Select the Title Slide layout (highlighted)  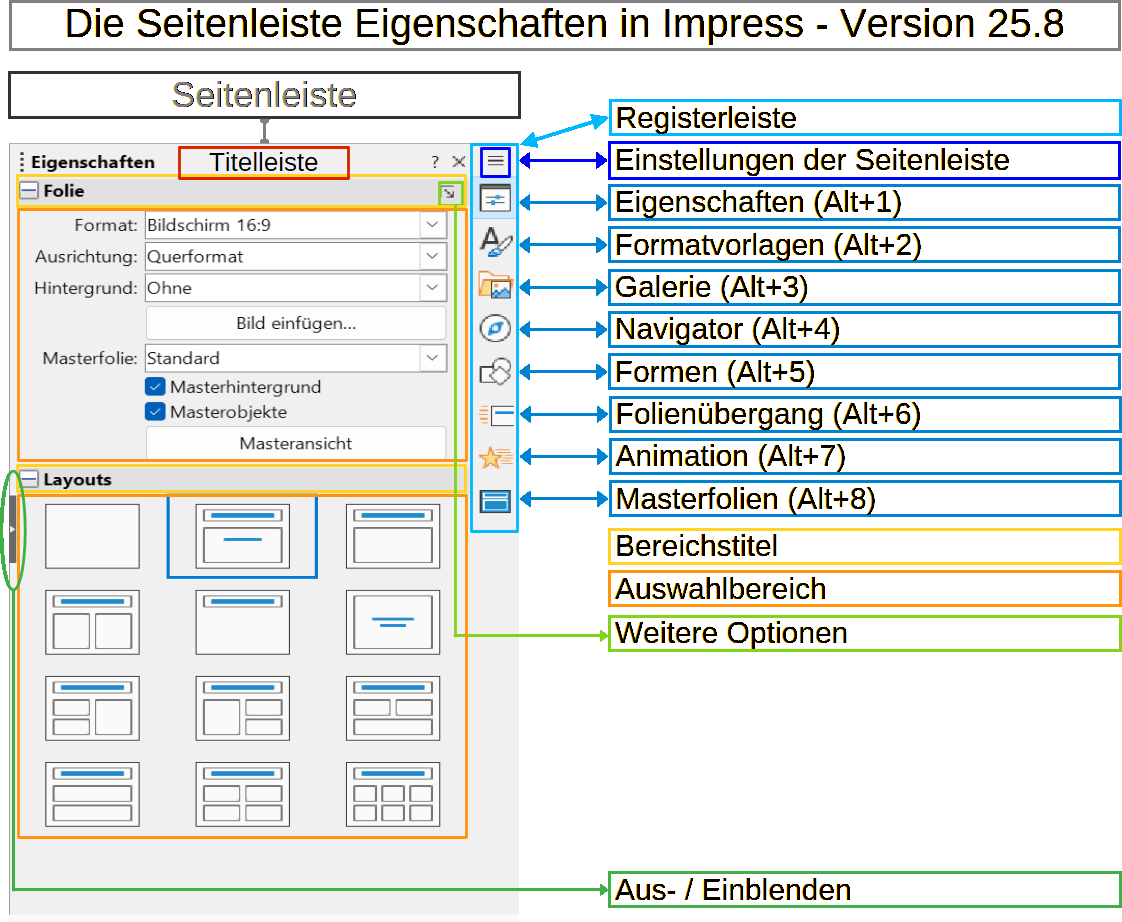pos(243,536)
